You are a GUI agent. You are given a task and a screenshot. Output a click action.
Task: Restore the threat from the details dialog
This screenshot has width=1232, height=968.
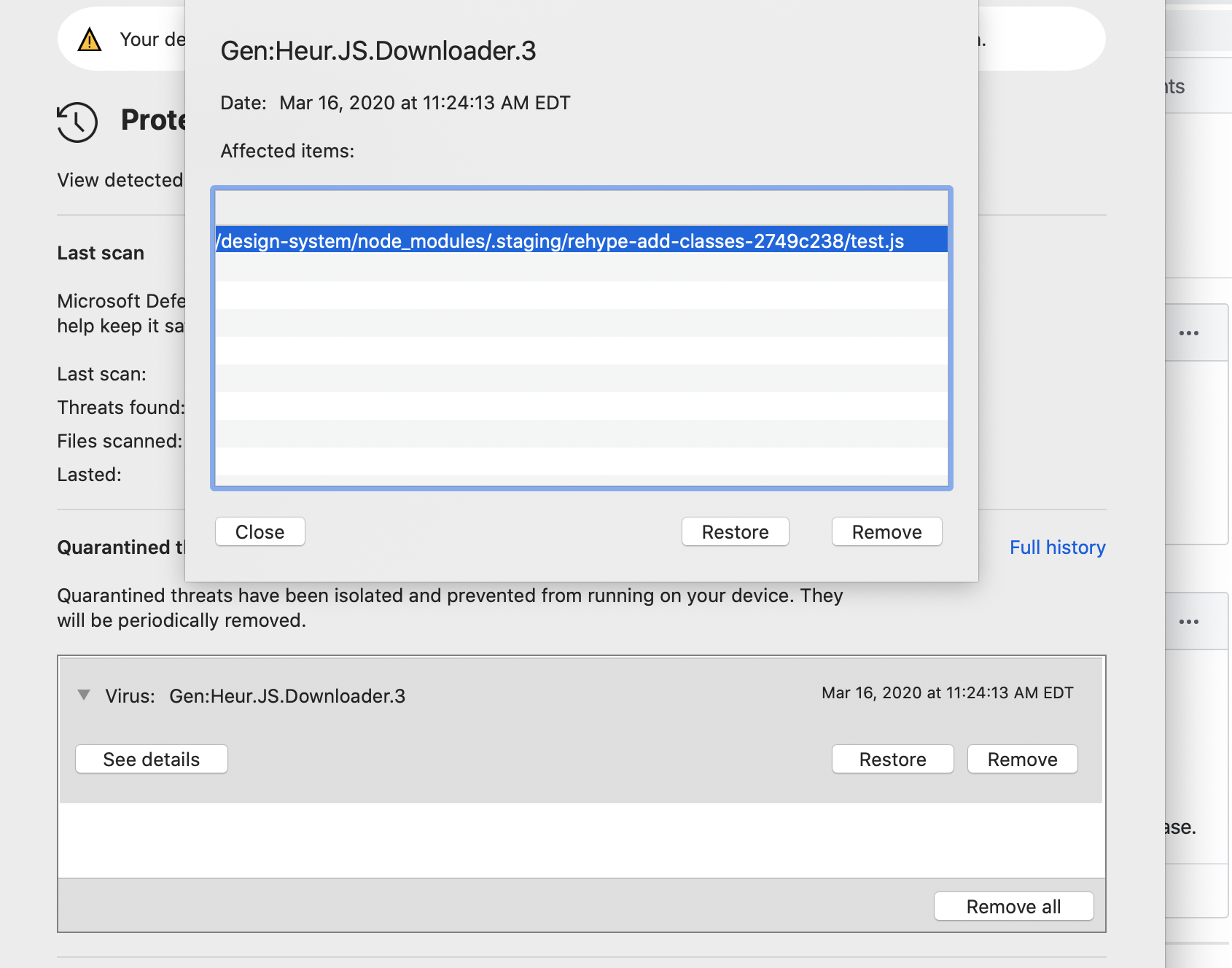coord(736,531)
